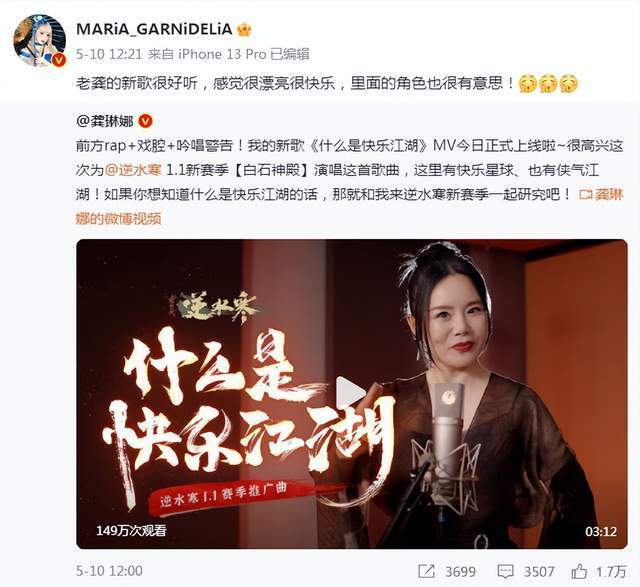The width and height of the screenshot is (640, 587).
Task: Open the @逆水寒 mention link
Action: [x=133, y=170]
